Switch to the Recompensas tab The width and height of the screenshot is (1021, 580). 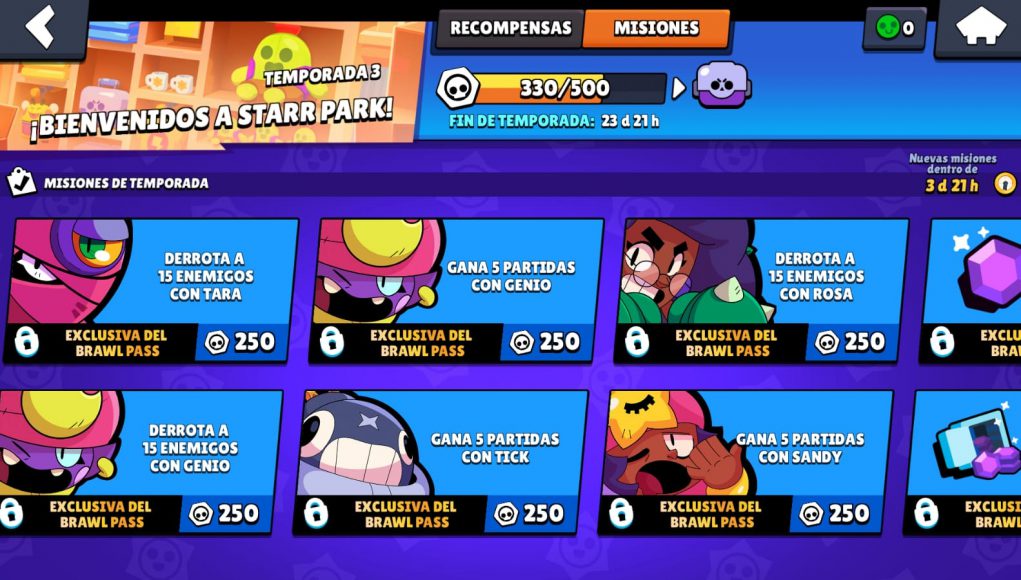click(510, 28)
